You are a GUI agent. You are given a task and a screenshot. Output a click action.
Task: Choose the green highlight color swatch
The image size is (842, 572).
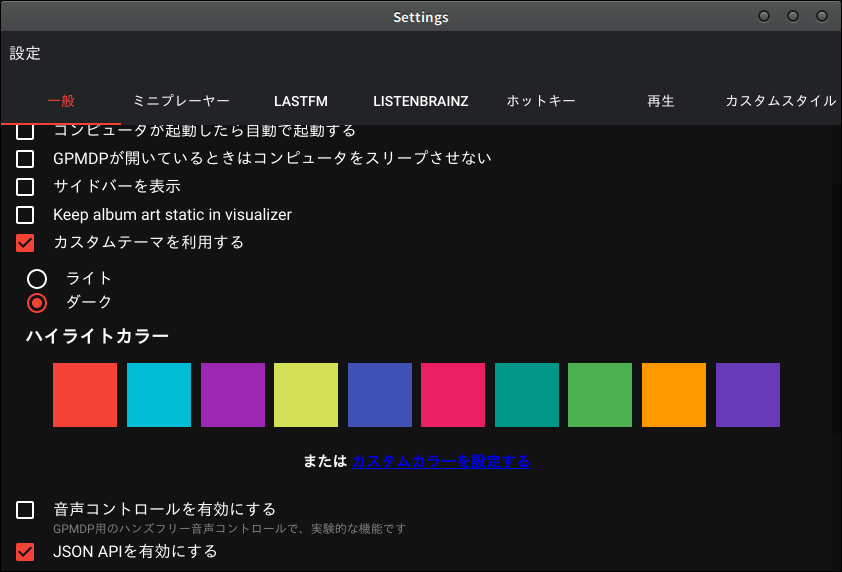(600, 395)
